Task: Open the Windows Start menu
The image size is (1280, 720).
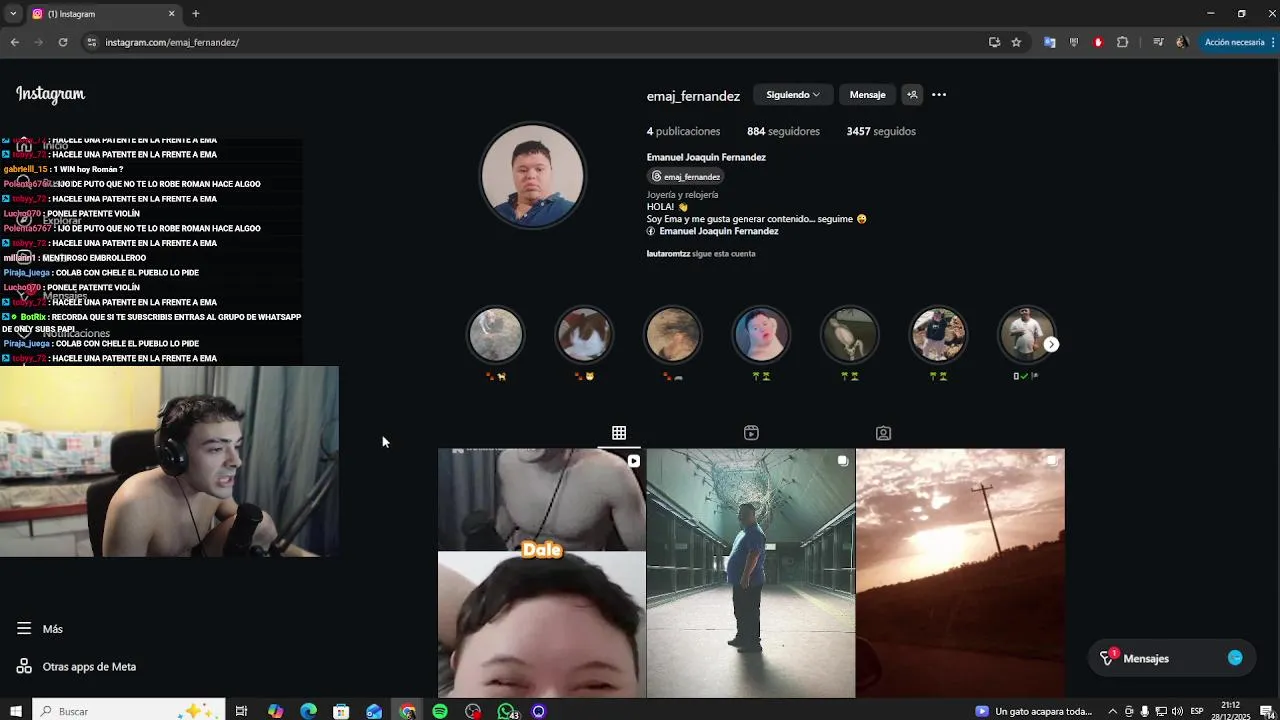Action: (x=16, y=711)
